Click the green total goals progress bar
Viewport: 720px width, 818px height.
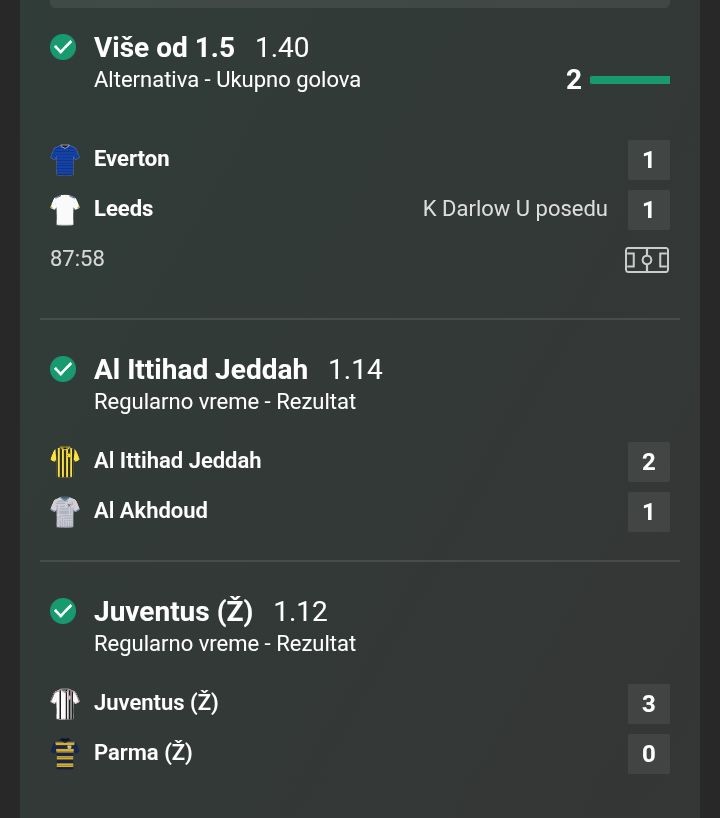(629, 80)
